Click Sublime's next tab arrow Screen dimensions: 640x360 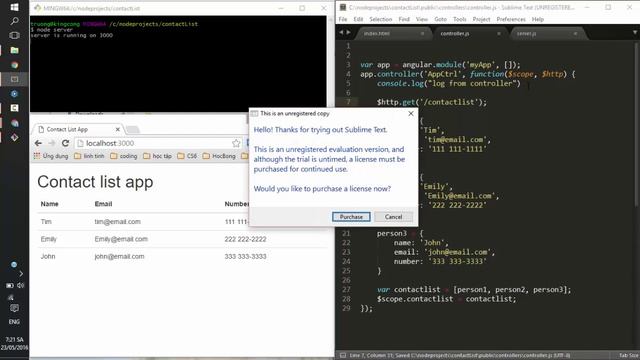pyautogui.click(x=349, y=32)
